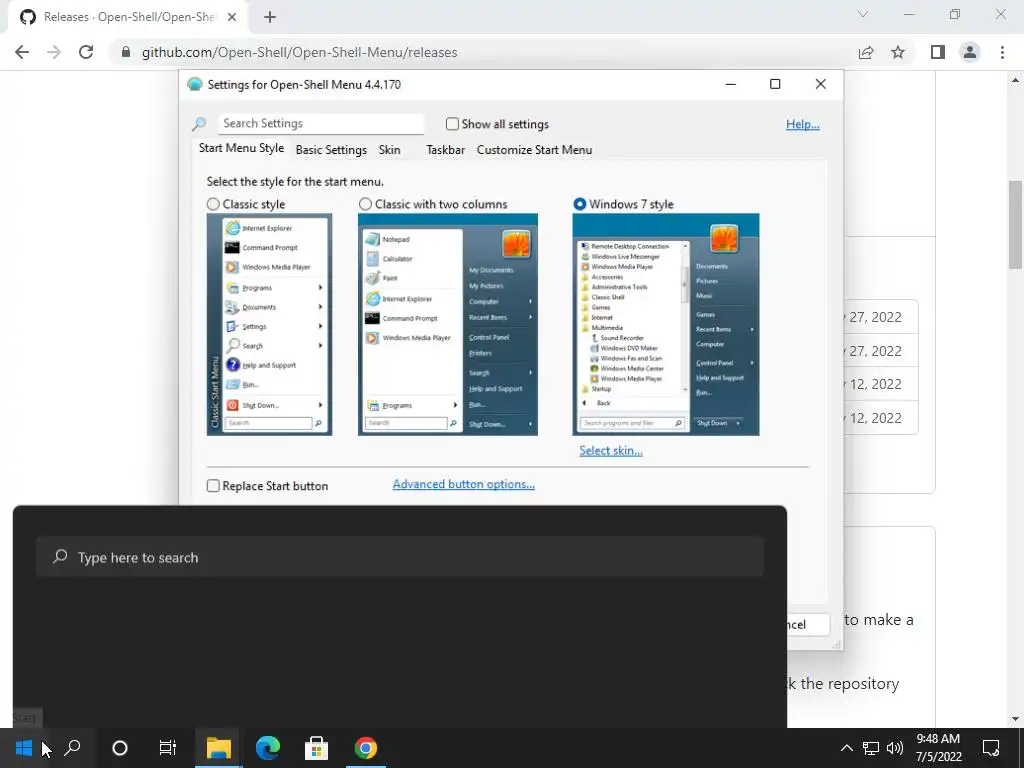The image size is (1024, 768).
Task: Click the taskbar clock showing 9:48 AM
Action: point(938,748)
